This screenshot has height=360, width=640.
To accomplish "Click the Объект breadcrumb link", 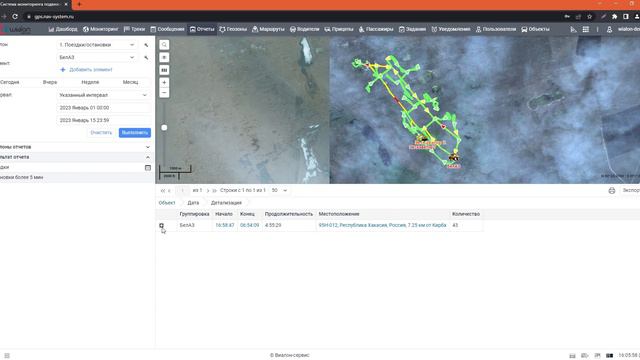I will point(167,203).
